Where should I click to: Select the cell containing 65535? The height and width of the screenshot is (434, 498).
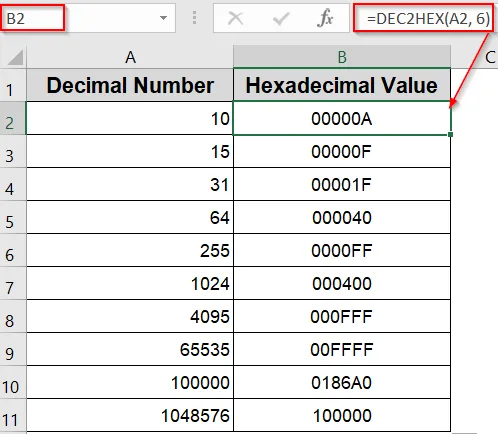[130, 349]
